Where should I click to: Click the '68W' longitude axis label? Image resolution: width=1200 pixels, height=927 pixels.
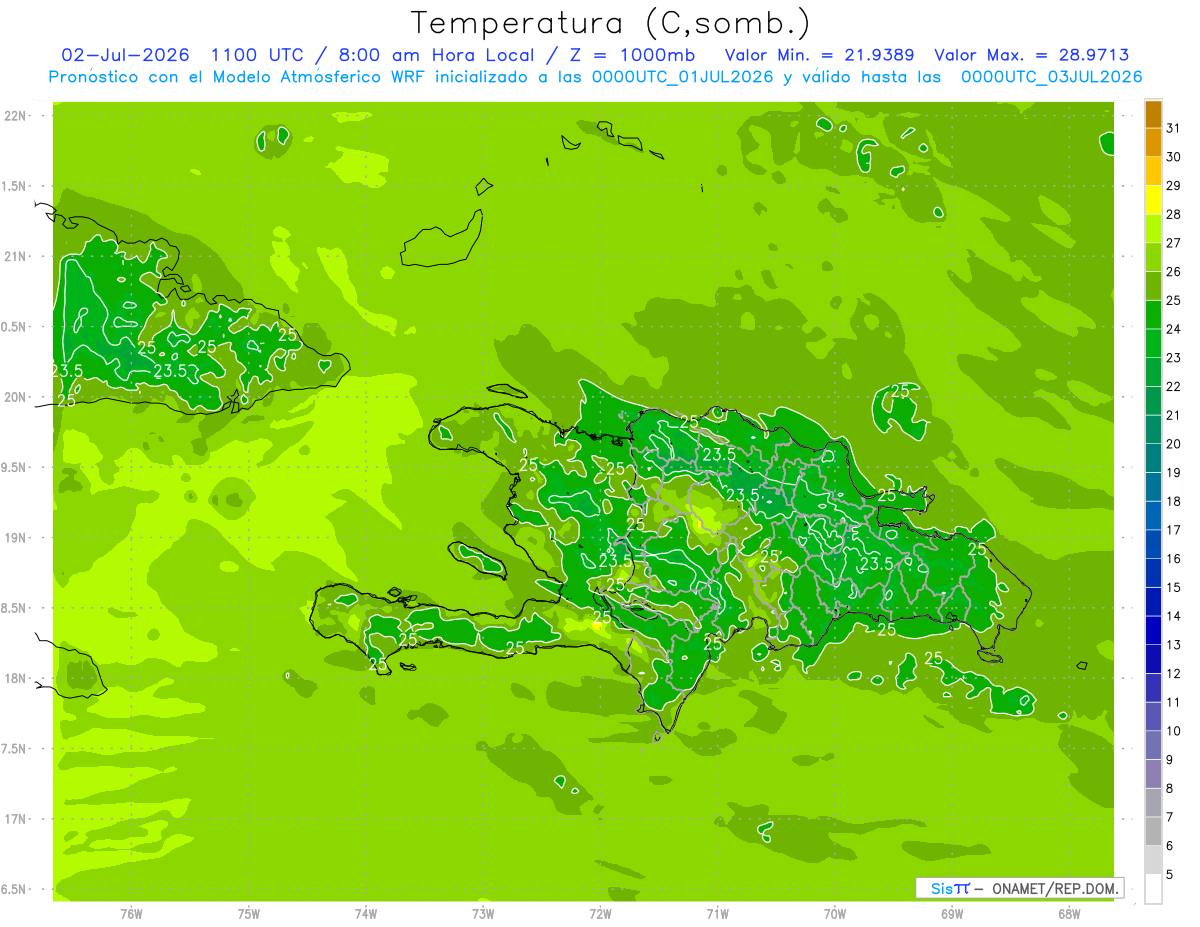(x=1069, y=913)
